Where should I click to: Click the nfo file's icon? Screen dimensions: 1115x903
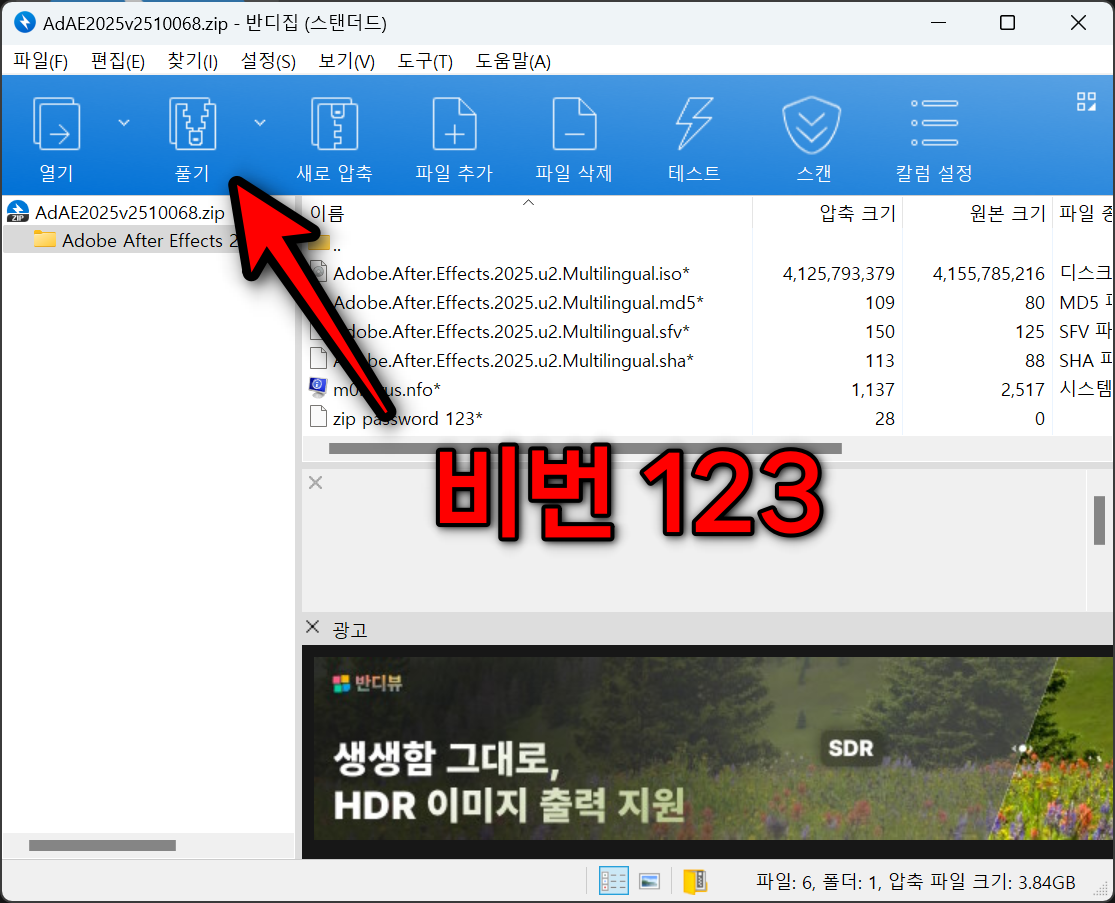318,388
